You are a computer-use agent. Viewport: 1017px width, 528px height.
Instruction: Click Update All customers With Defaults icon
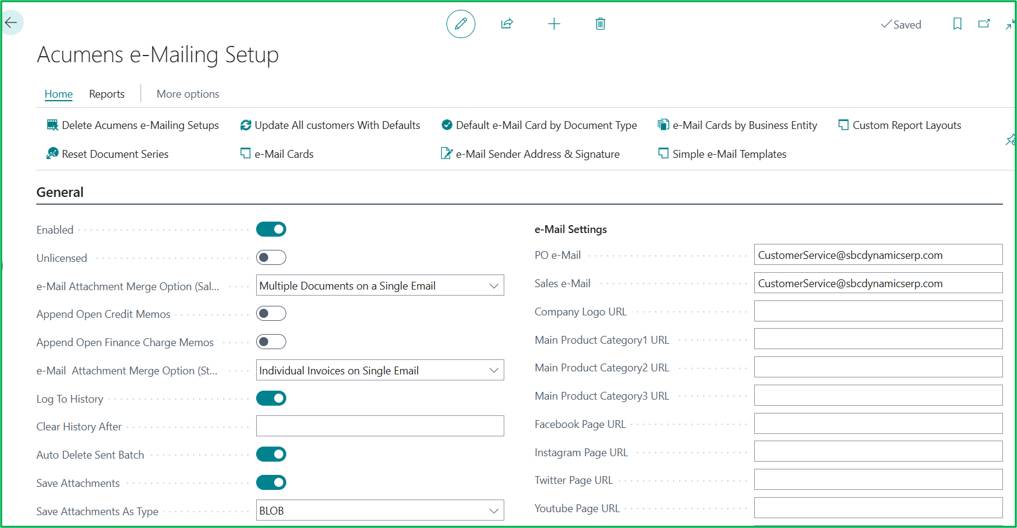[x=245, y=125]
